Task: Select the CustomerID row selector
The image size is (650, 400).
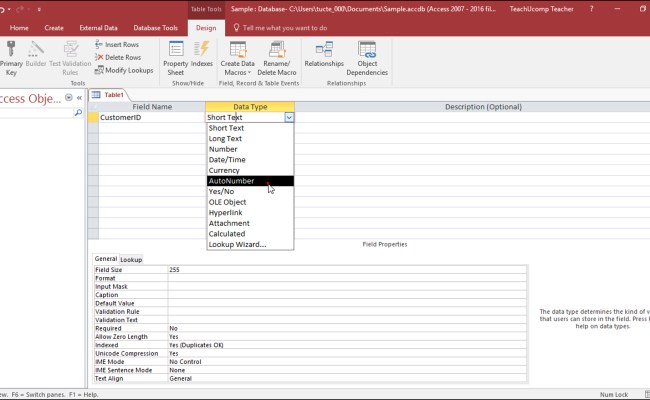Action: 93,117
